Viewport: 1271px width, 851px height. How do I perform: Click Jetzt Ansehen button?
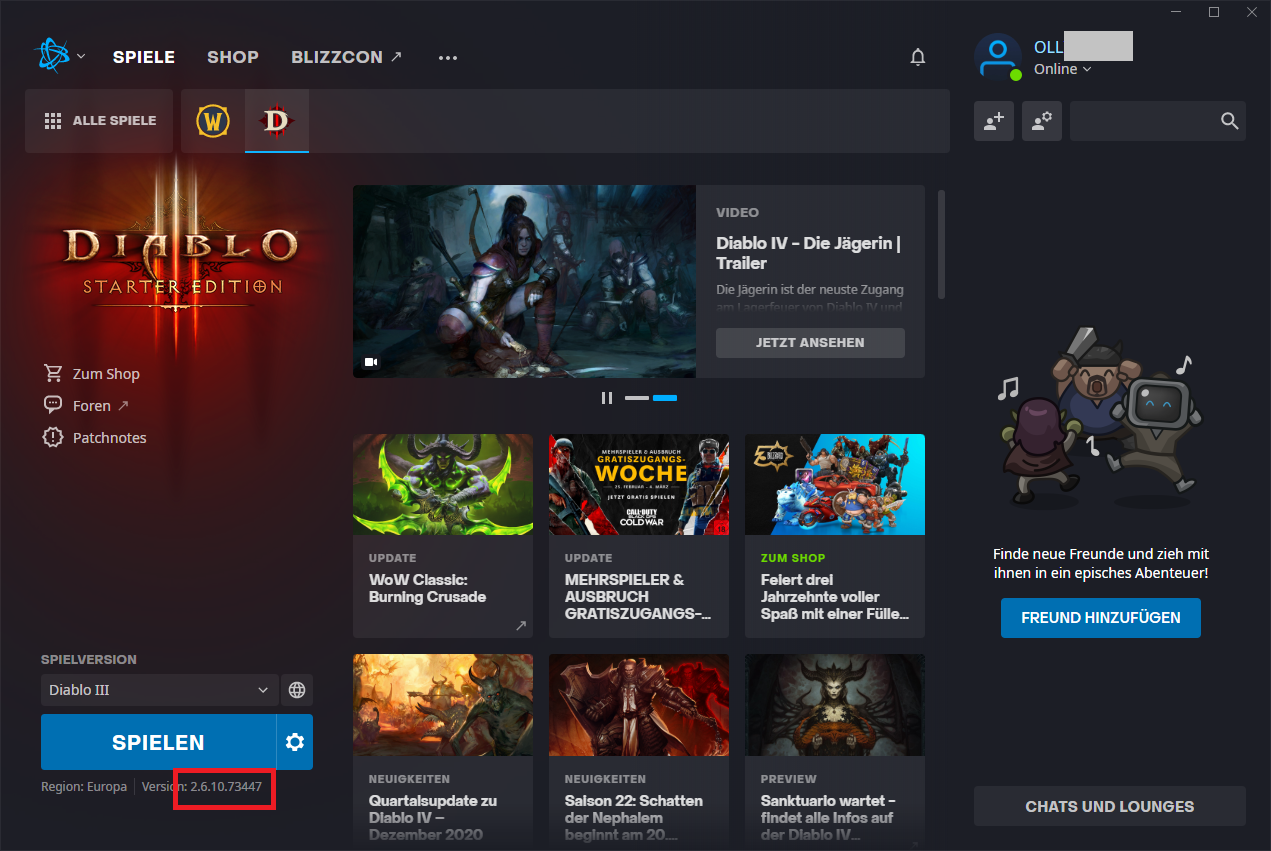click(x=810, y=343)
